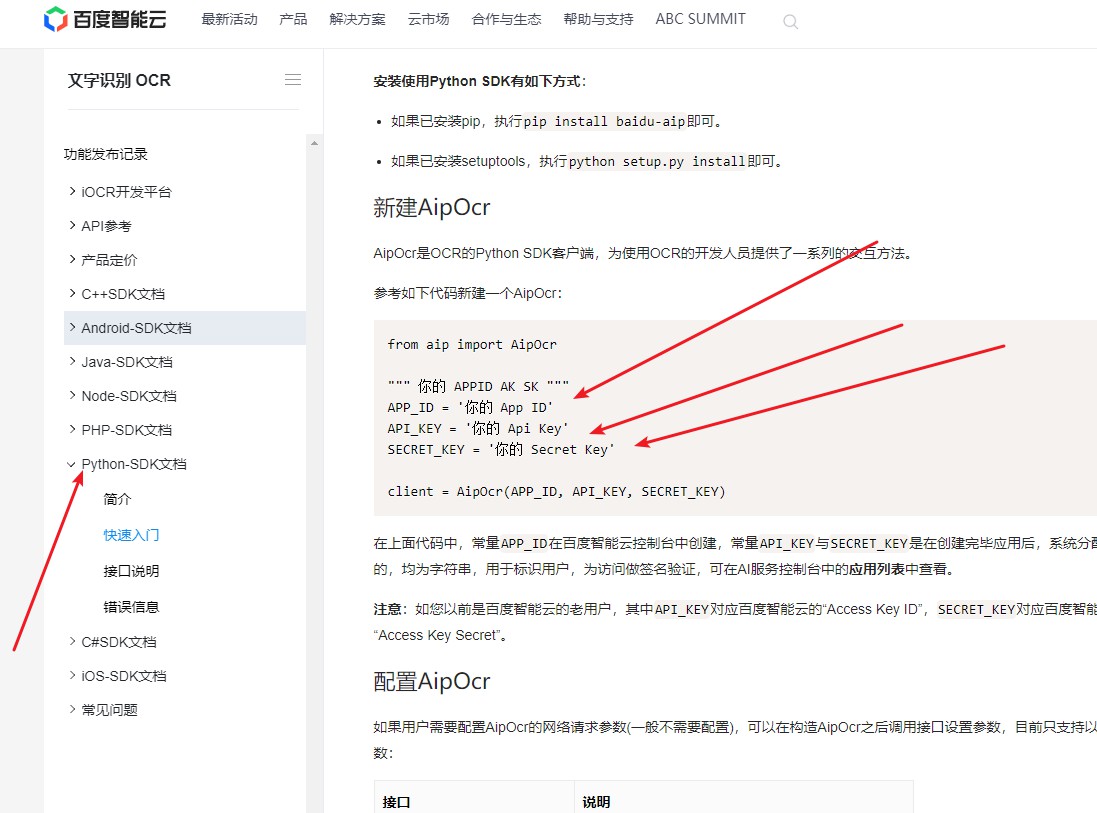Viewport: 1097px width, 813px height.
Task: Select Android-SDK文档 tree item label
Action: [x=136, y=328]
